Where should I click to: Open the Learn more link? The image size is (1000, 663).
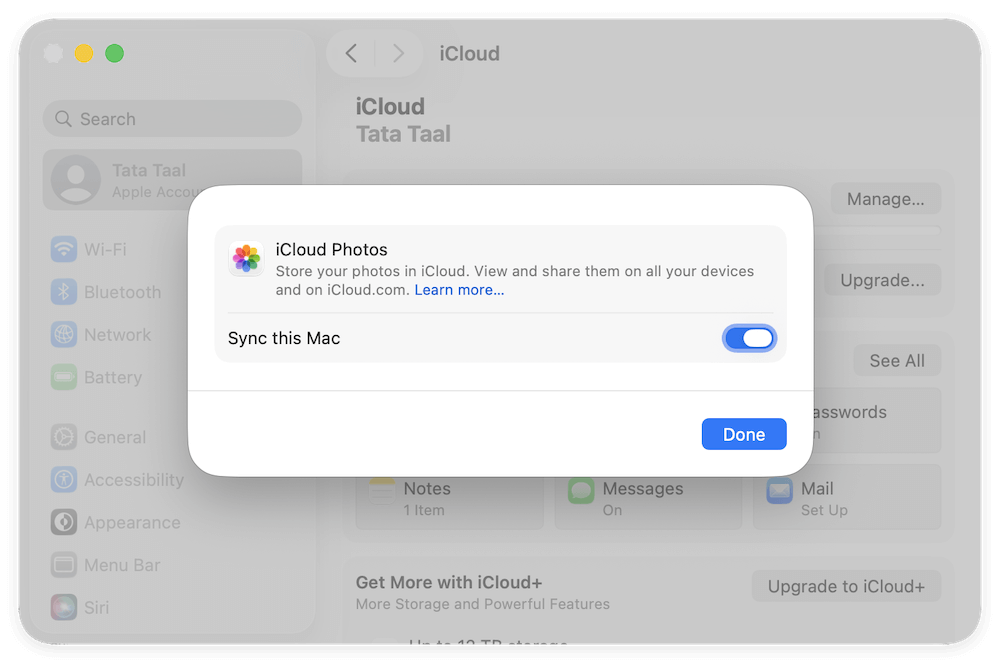pos(459,290)
